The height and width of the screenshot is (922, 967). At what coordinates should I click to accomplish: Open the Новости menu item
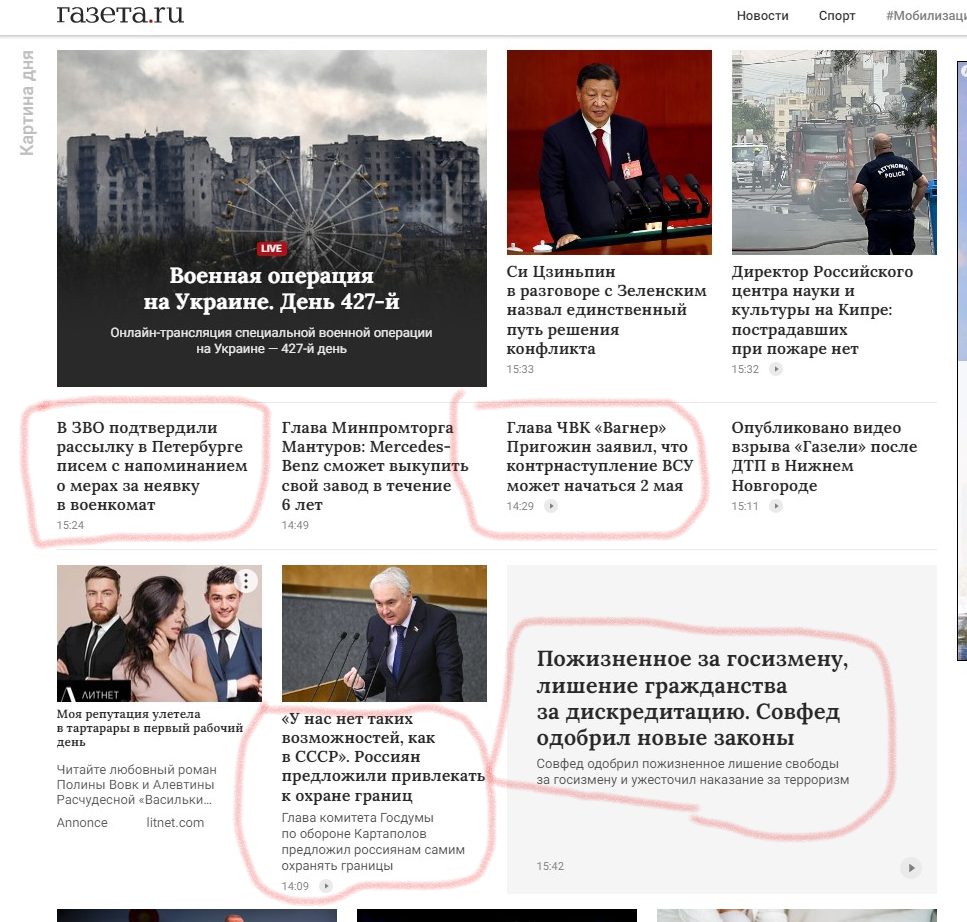[762, 15]
